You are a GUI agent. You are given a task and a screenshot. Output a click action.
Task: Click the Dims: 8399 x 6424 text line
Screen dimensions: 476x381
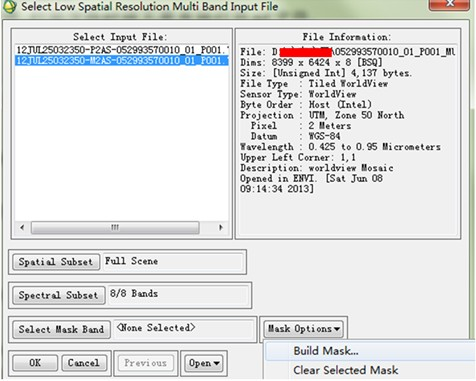311,63
